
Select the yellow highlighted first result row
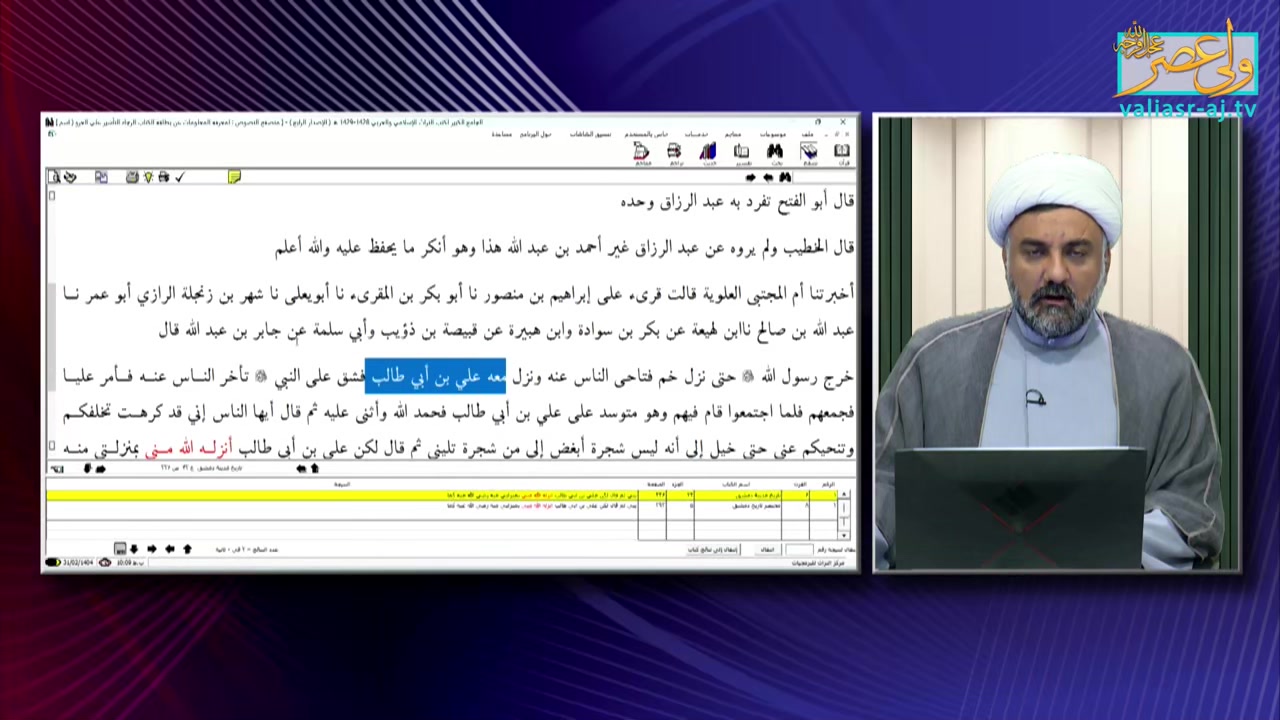pyautogui.click(x=442, y=495)
